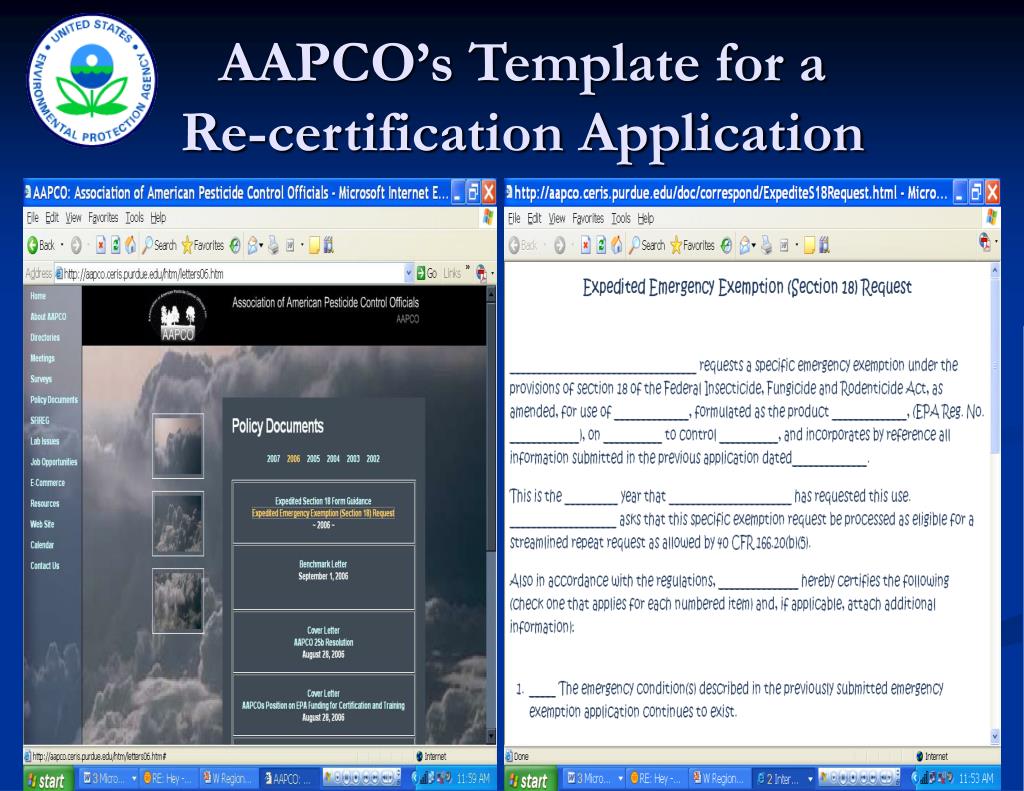Click Mail icon in right ExpediteS18Request window toolbar

[744, 246]
